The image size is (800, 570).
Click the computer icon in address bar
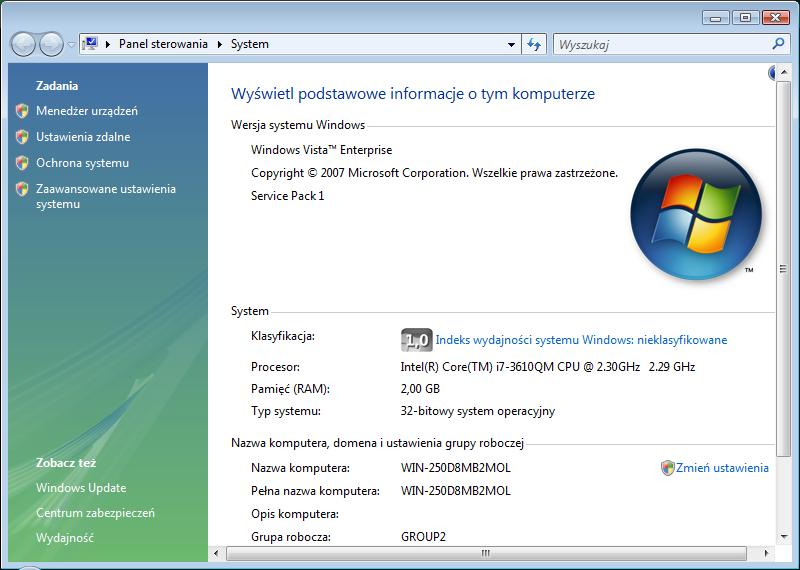(x=90, y=44)
